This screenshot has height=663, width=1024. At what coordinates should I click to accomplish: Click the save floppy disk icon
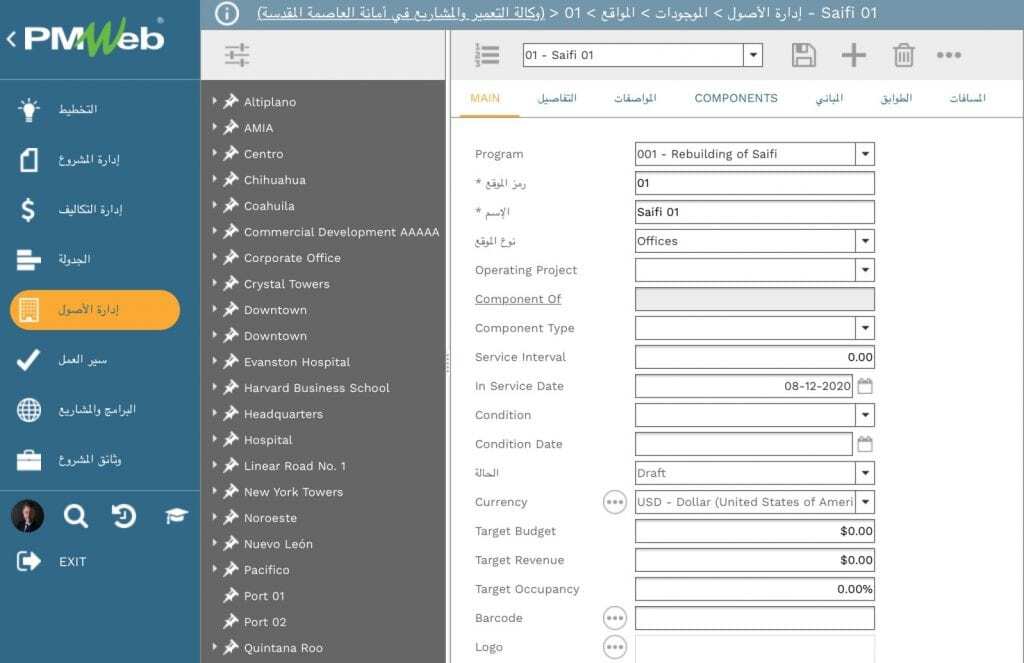click(803, 55)
